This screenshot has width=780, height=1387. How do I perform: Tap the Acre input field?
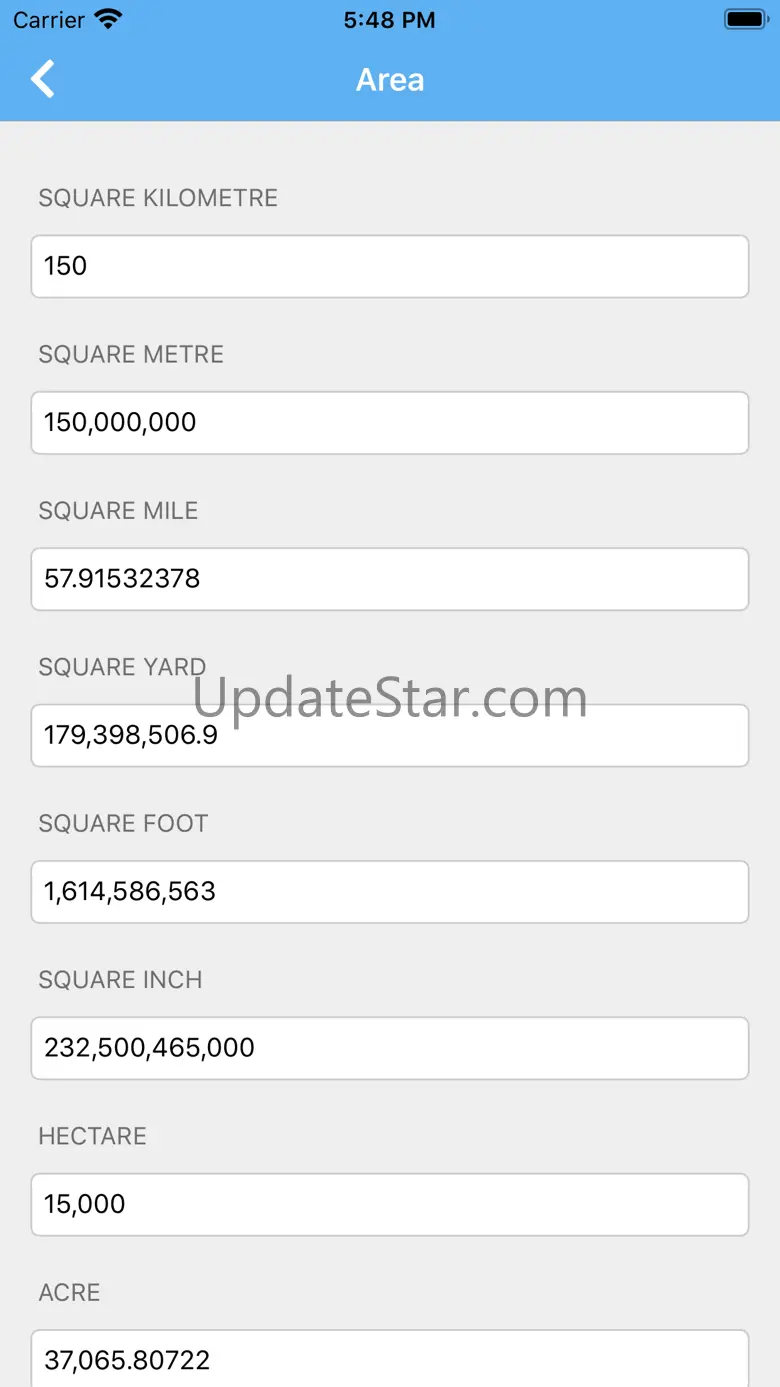point(390,1359)
